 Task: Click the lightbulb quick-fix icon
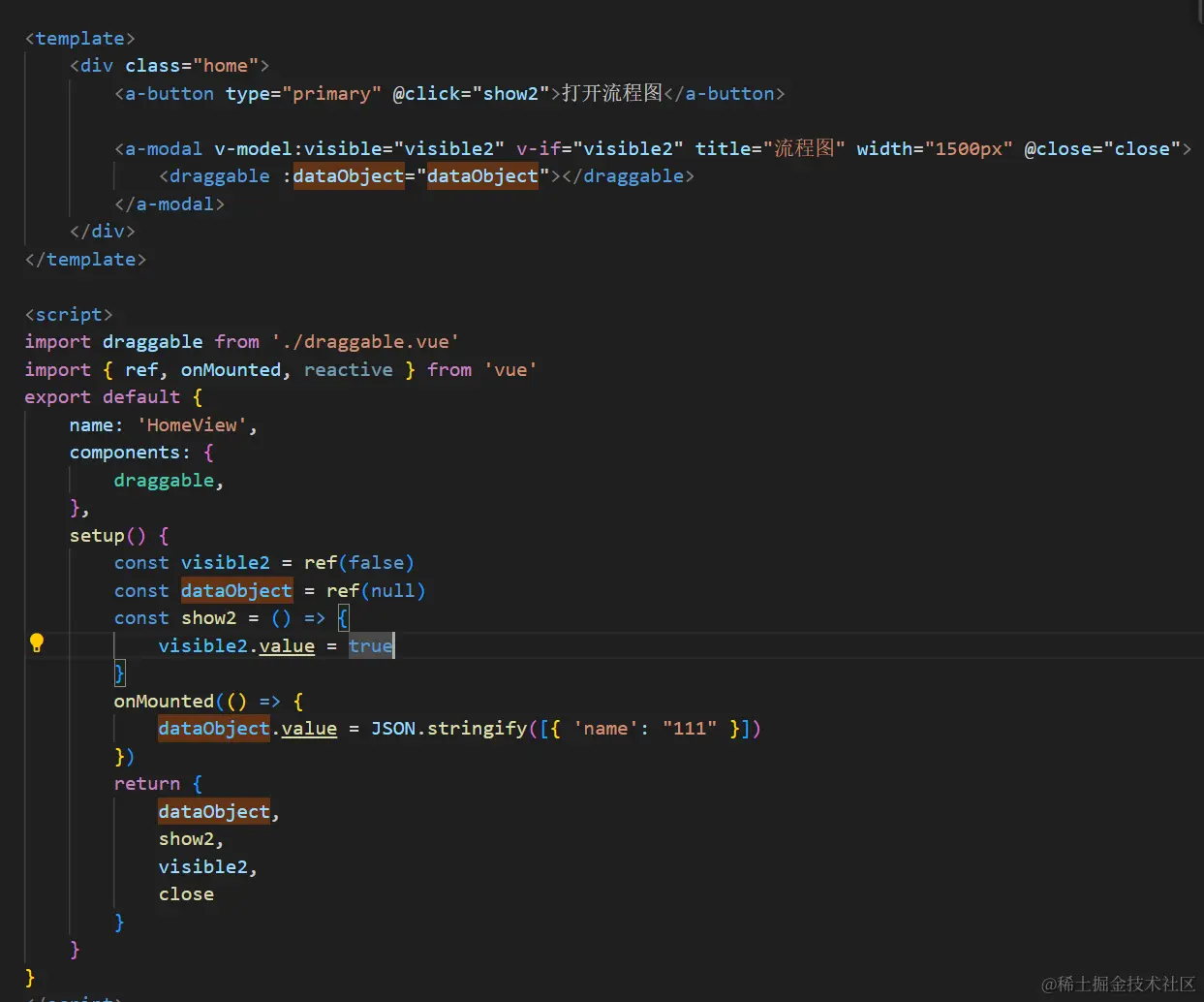click(x=37, y=642)
